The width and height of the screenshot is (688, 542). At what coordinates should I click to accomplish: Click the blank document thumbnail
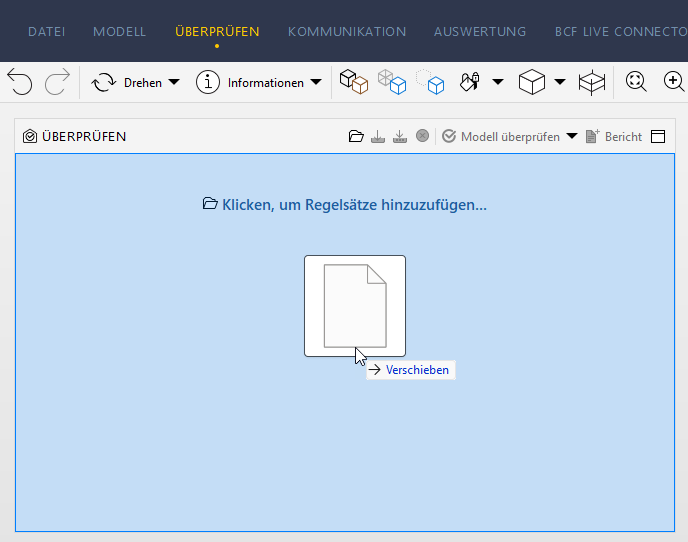click(x=355, y=306)
